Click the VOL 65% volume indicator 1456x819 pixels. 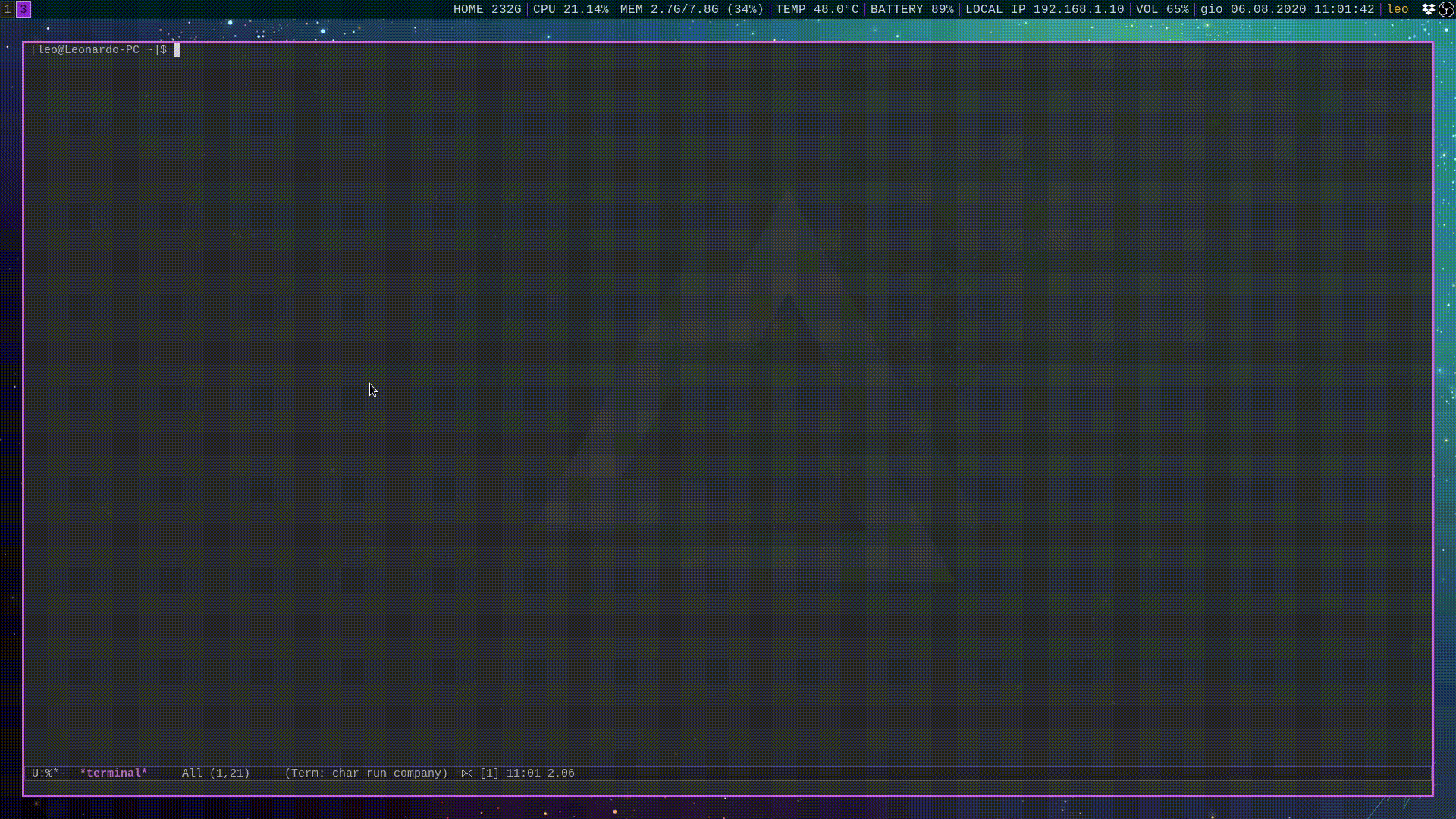point(1163,10)
